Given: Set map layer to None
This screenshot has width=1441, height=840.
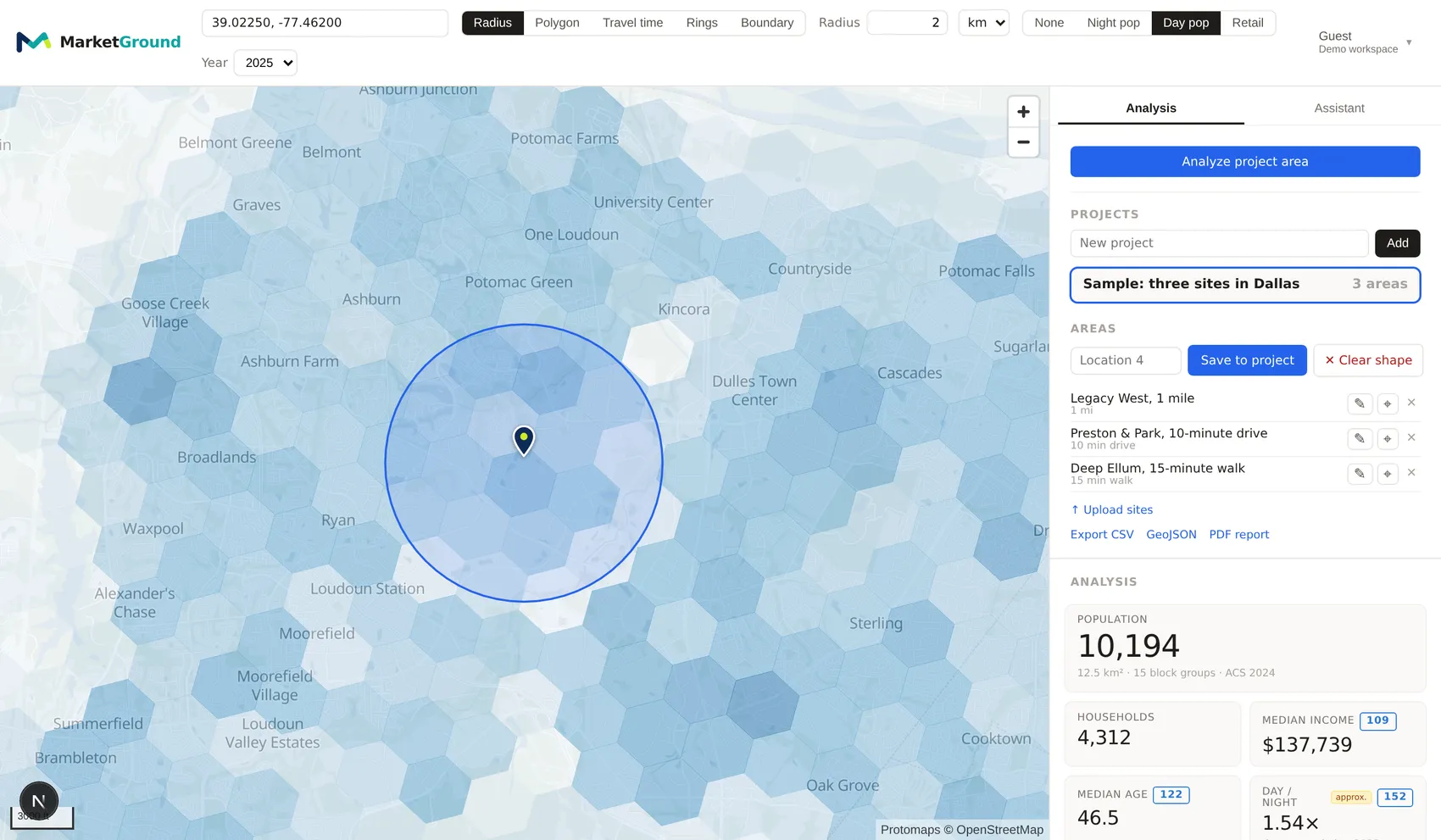Looking at the screenshot, I should [1049, 23].
